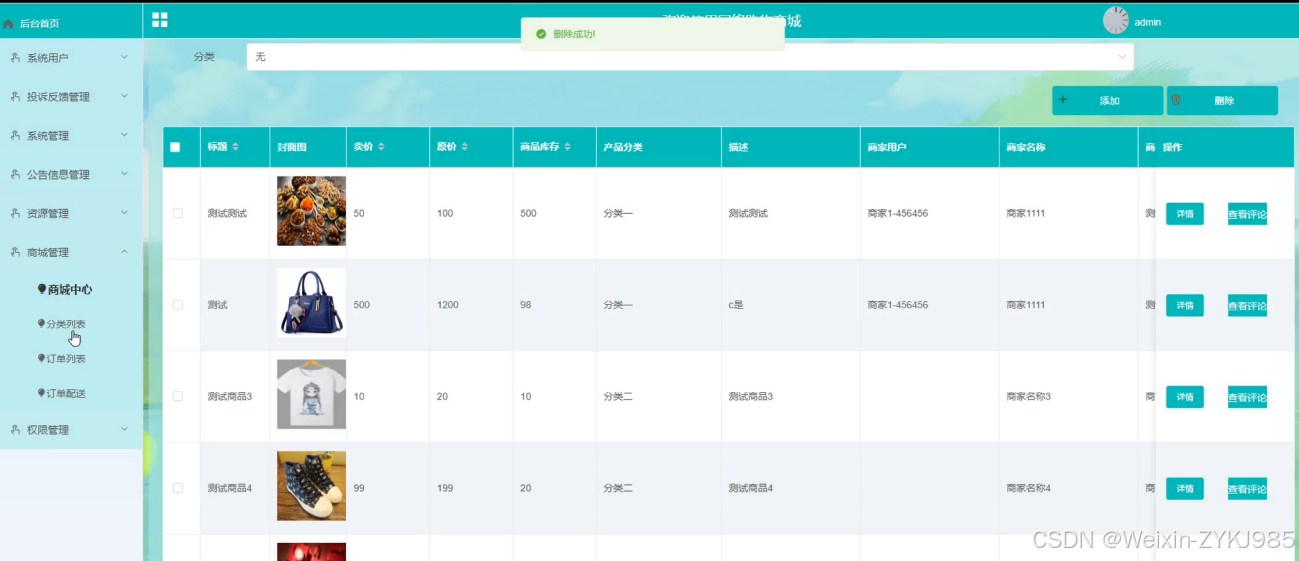Click the blue handbag cover thumbnail
The width and height of the screenshot is (1299, 561).
311,302
